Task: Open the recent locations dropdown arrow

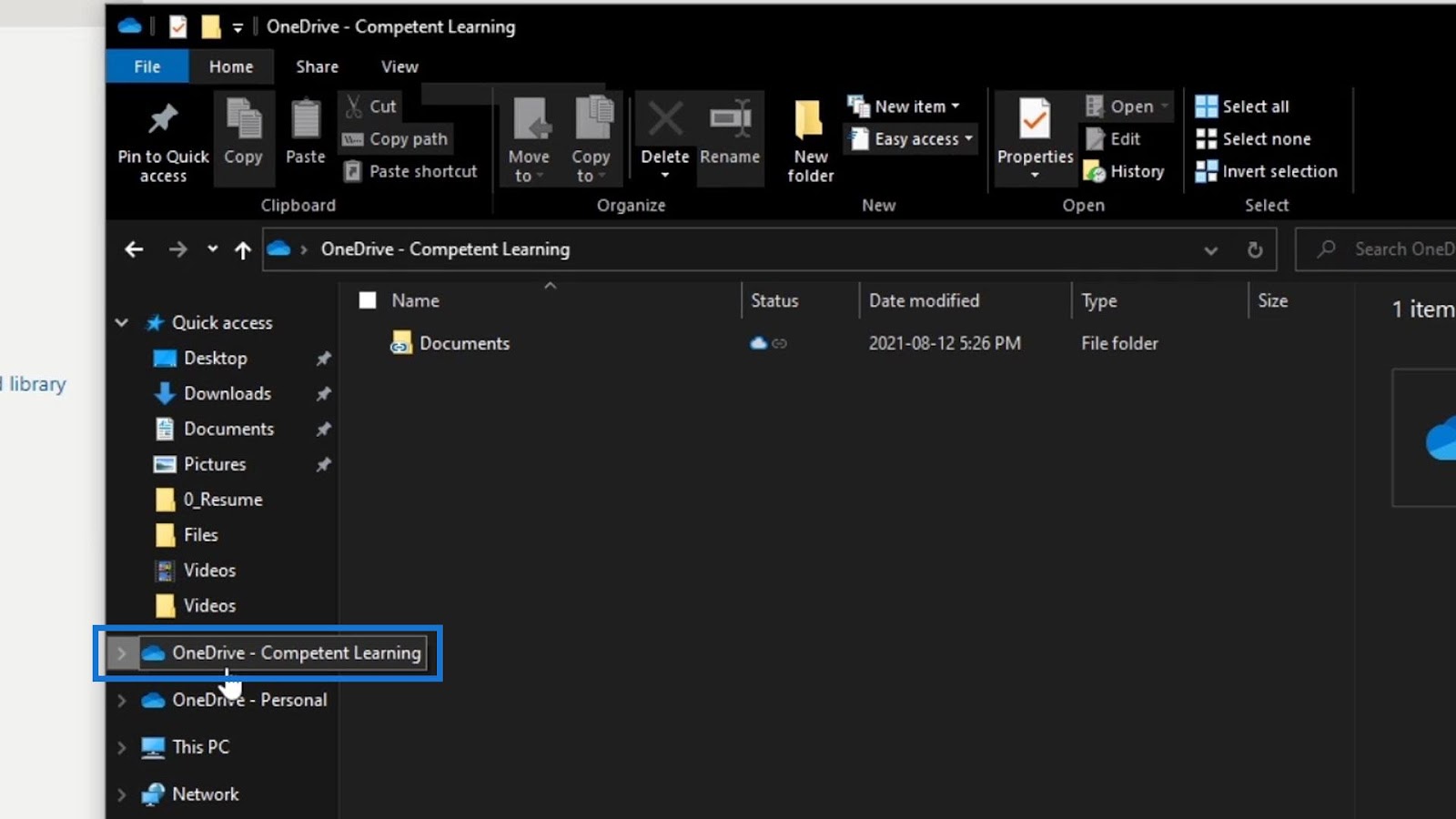Action: point(212,248)
